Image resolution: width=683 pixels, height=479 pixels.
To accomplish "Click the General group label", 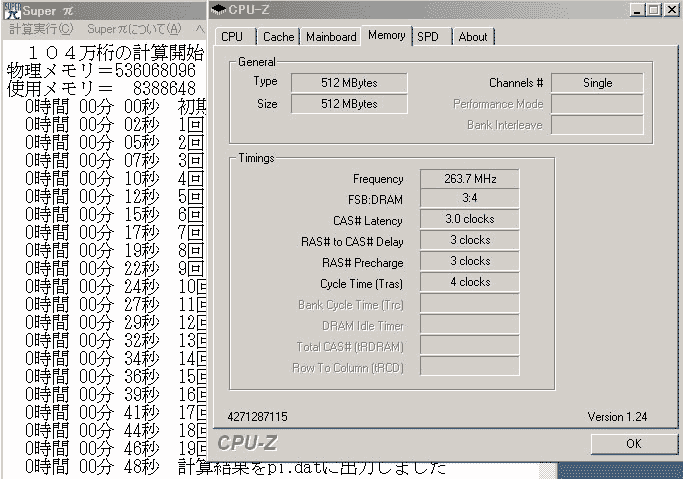I will tap(257, 62).
